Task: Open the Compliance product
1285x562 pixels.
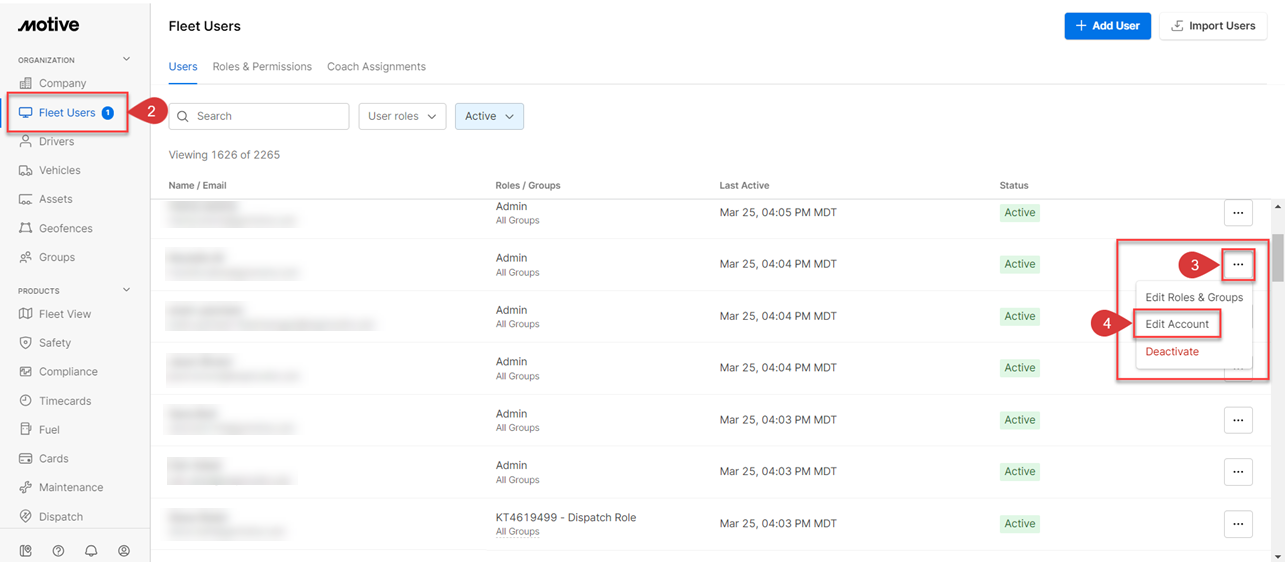Action: click(67, 372)
